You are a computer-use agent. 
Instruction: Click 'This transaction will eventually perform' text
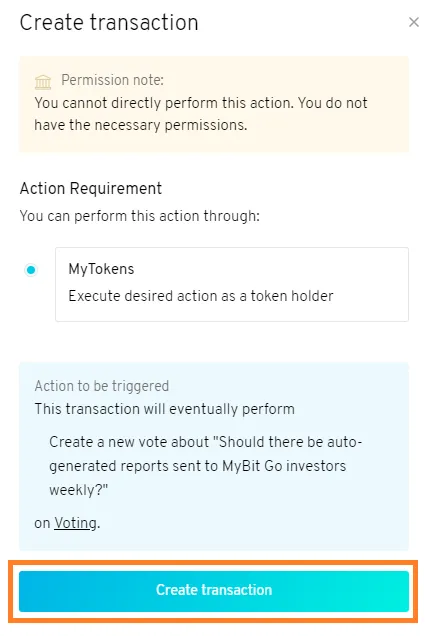coord(165,409)
